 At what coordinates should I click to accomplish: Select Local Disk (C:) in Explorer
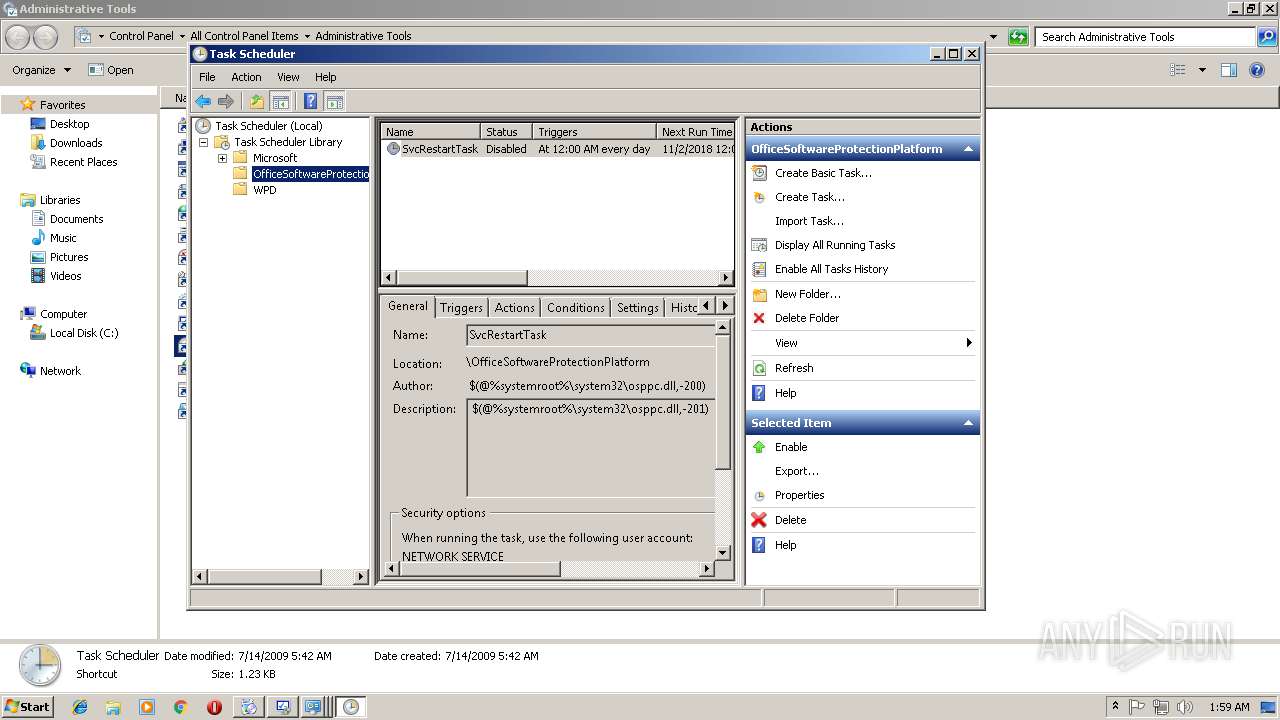point(84,333)
